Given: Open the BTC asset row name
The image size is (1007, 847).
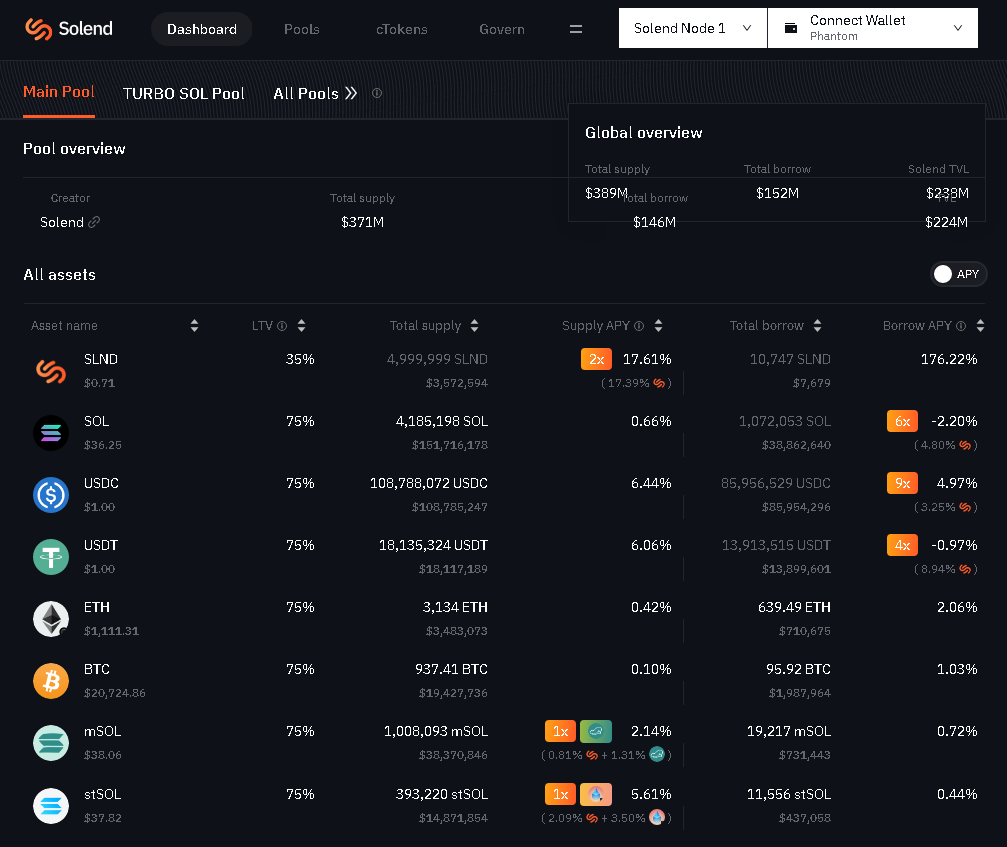Looking at the screenshot, I should (97, 669).
